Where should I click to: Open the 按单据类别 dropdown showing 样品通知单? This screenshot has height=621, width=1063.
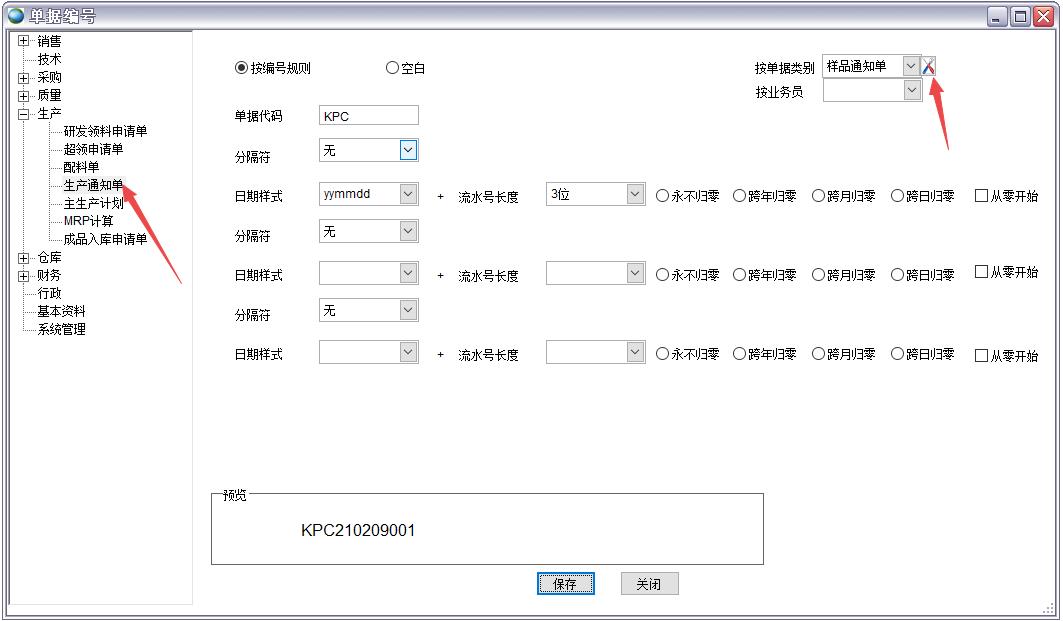910,65
